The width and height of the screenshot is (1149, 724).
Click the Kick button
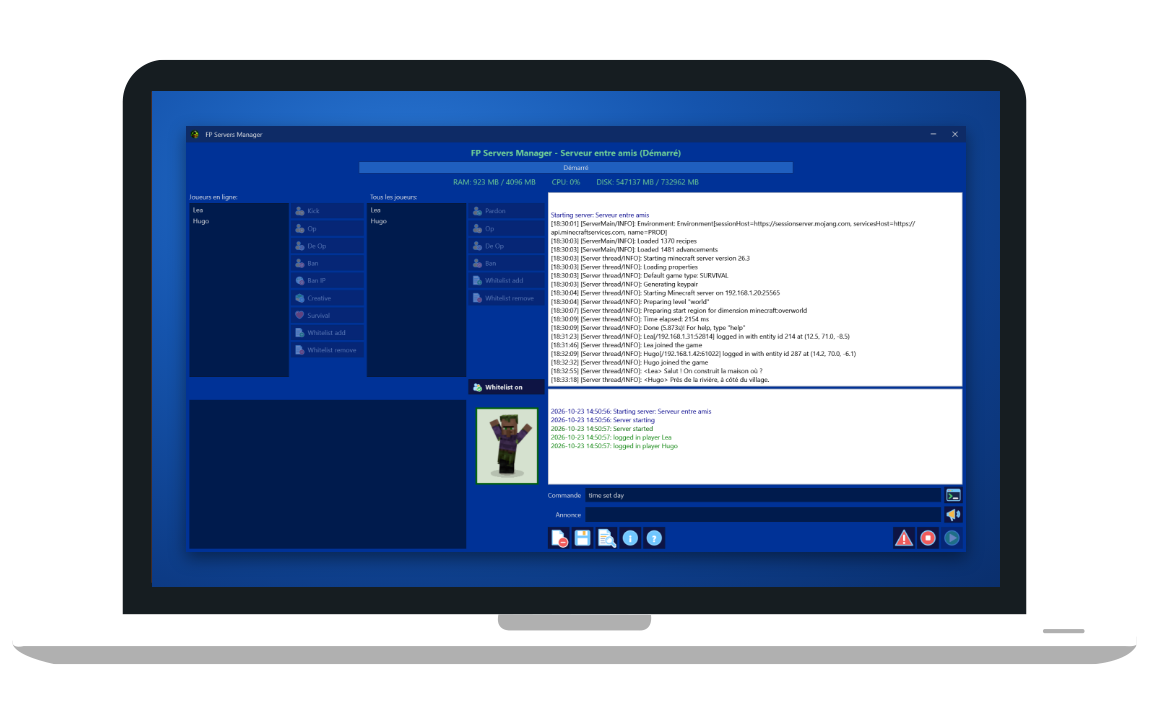click(328, 211)
